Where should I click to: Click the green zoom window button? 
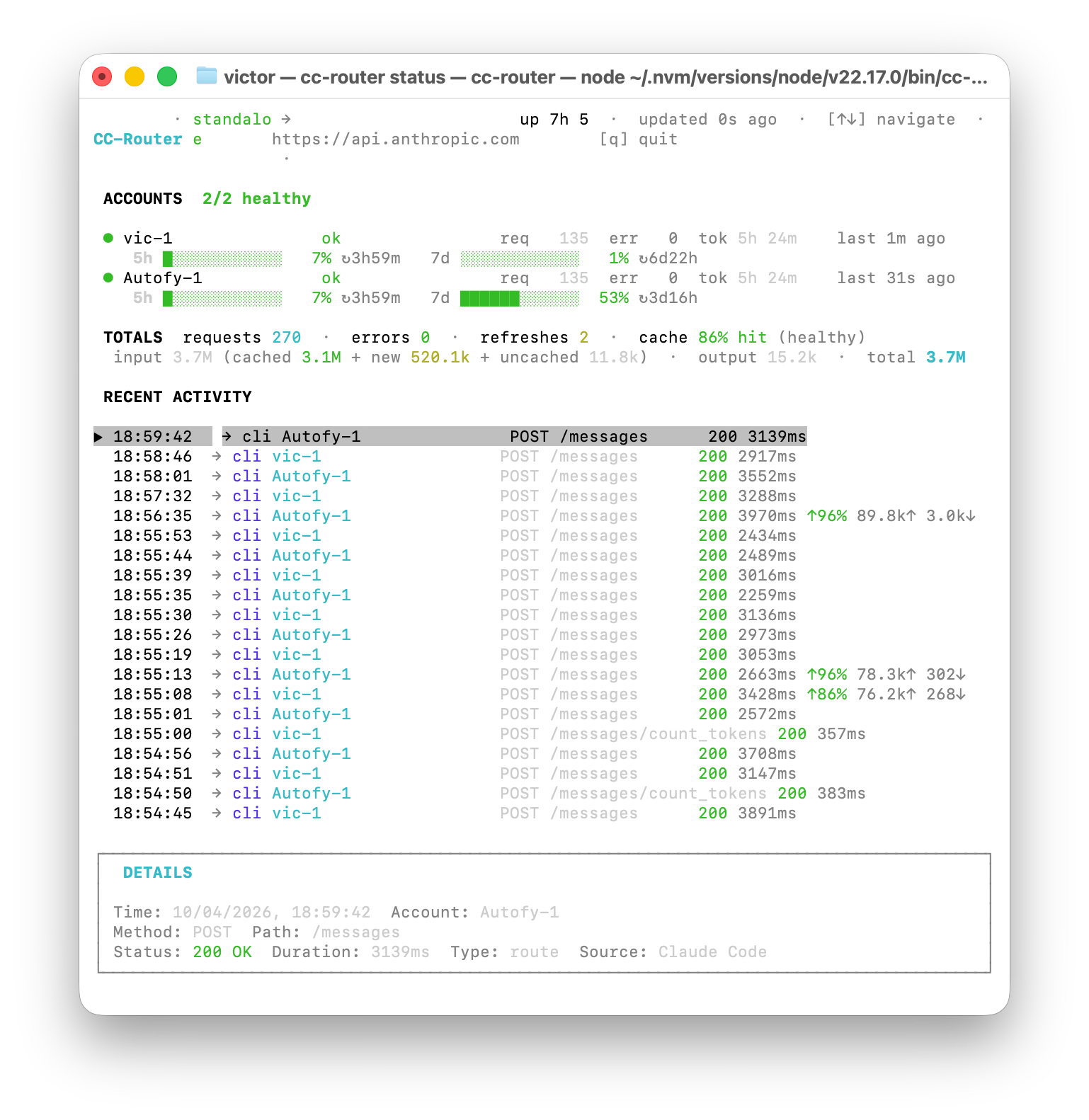click(x=167, y=76)
